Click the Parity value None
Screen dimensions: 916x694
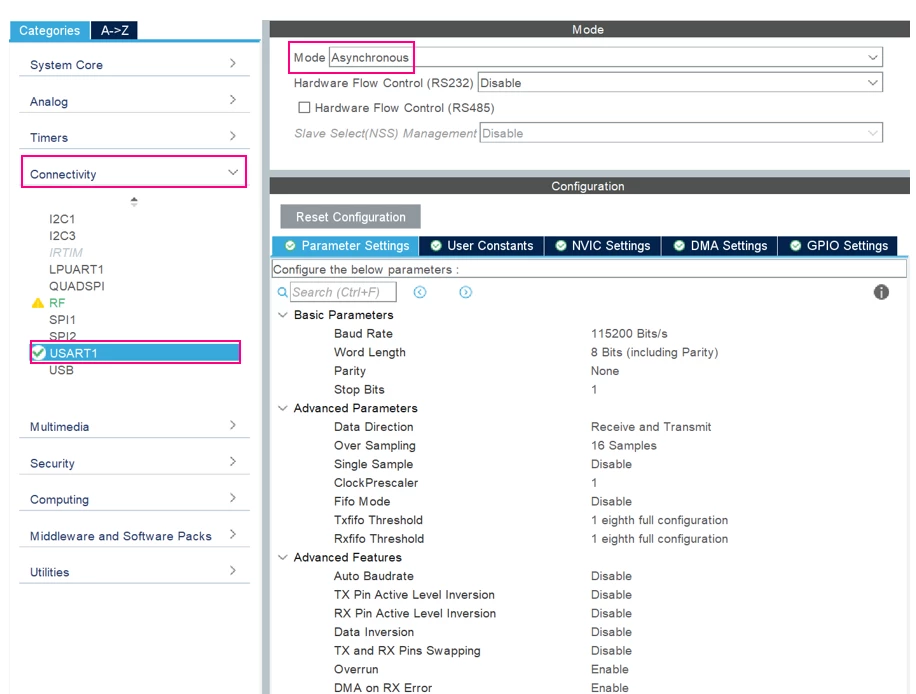[605, 371]
